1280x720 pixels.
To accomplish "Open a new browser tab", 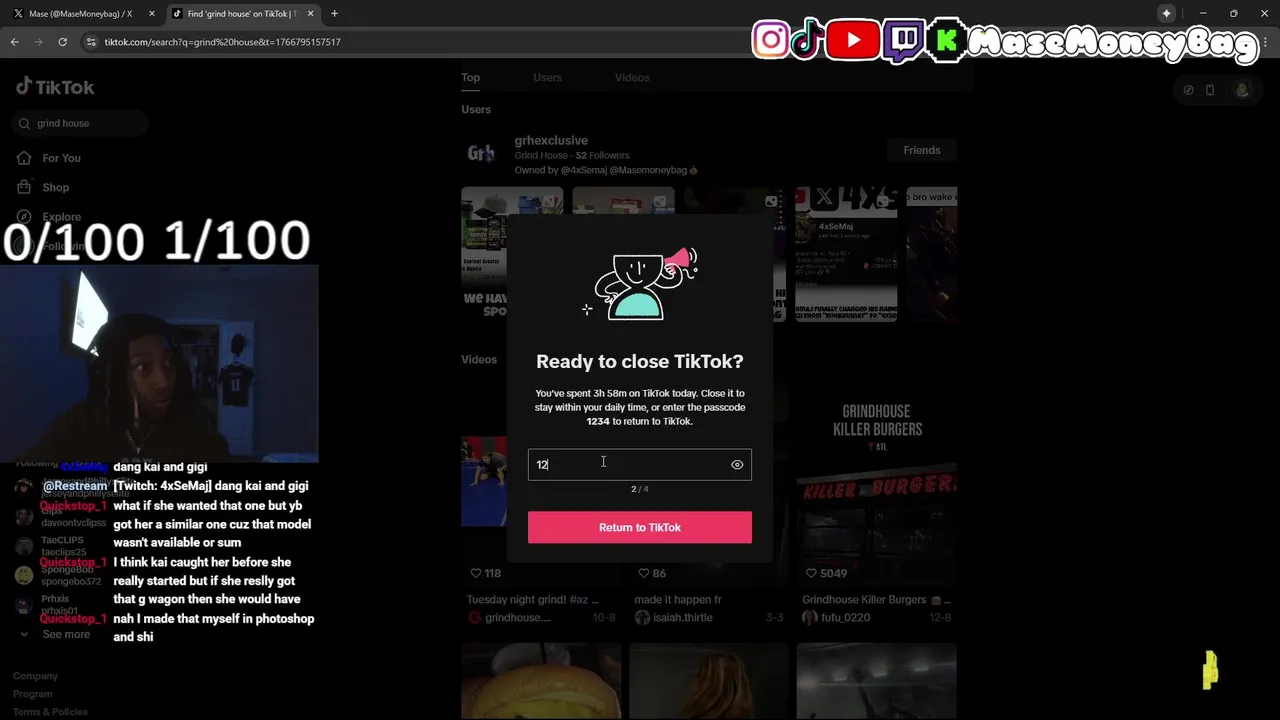I will 334,14.
